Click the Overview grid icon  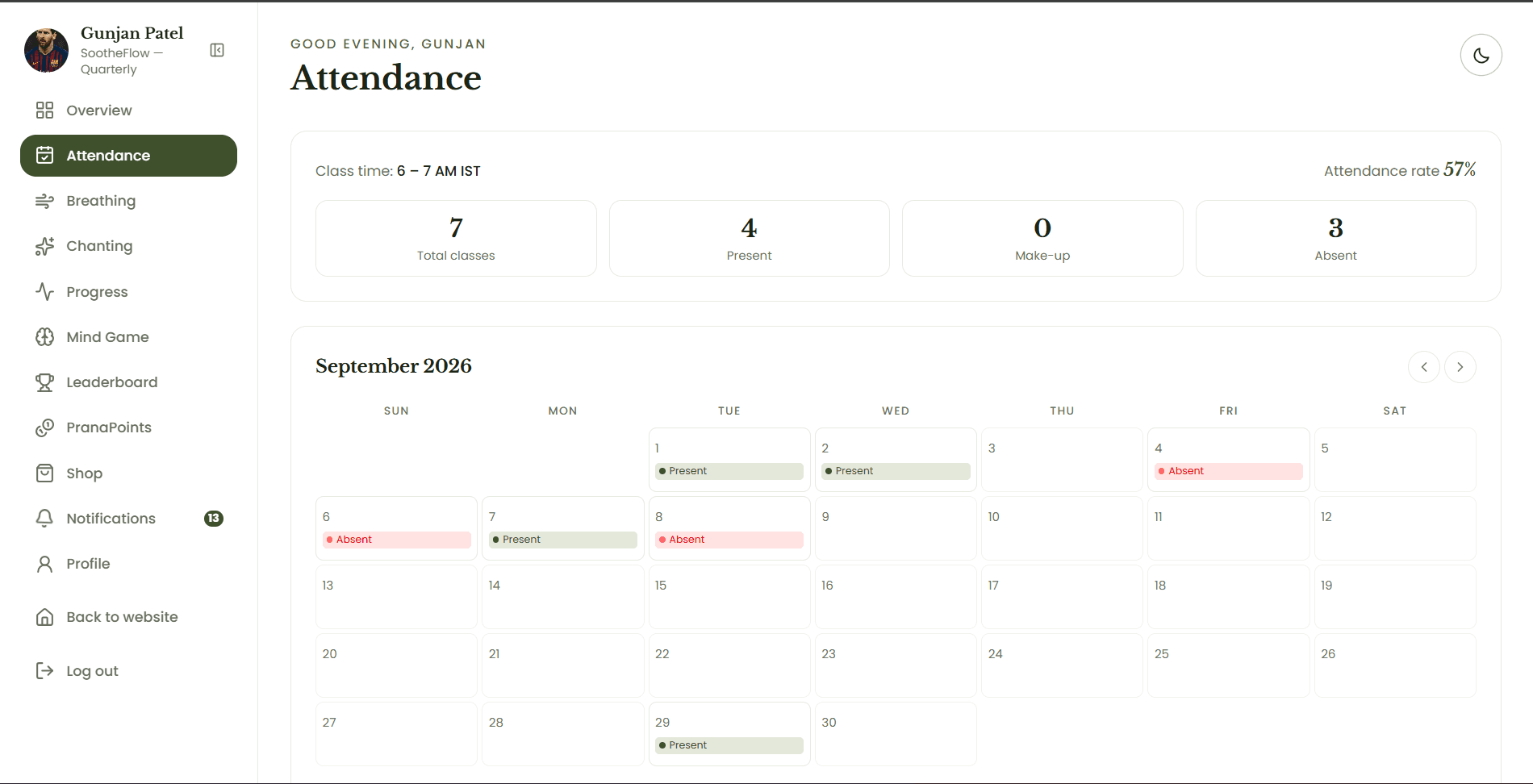tap(44, 111)
